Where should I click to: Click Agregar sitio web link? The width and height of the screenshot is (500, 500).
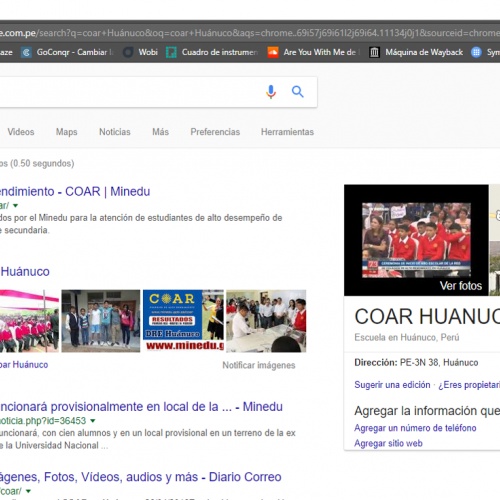(388, 443)
